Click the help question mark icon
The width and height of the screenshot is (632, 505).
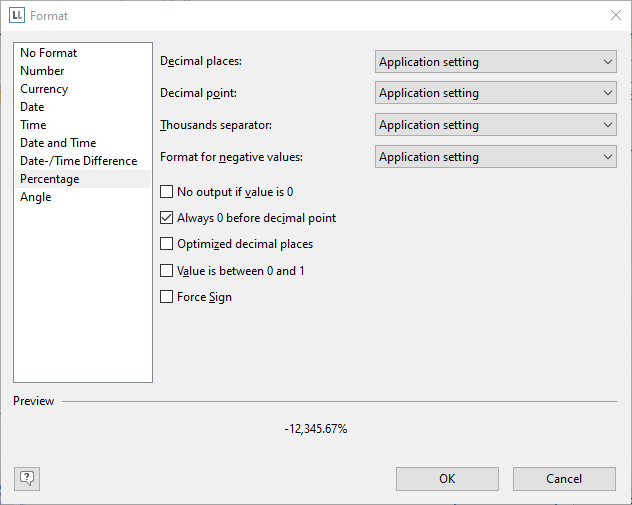[x=27, y=479]
